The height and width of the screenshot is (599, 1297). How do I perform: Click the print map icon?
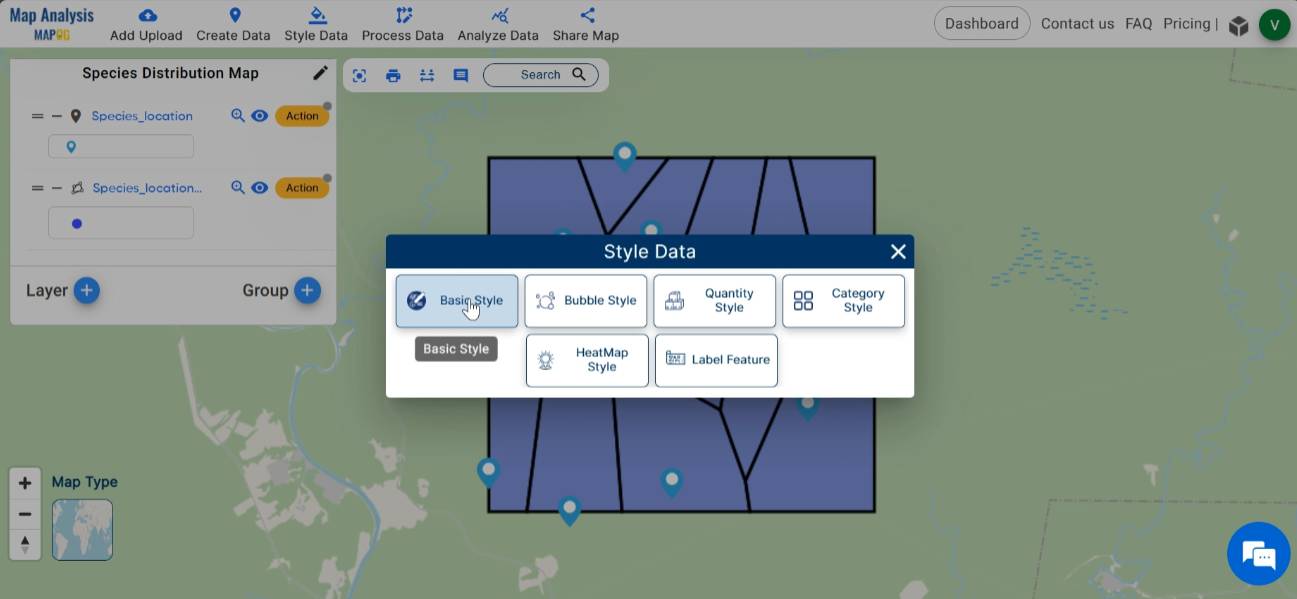coord(393,75)
